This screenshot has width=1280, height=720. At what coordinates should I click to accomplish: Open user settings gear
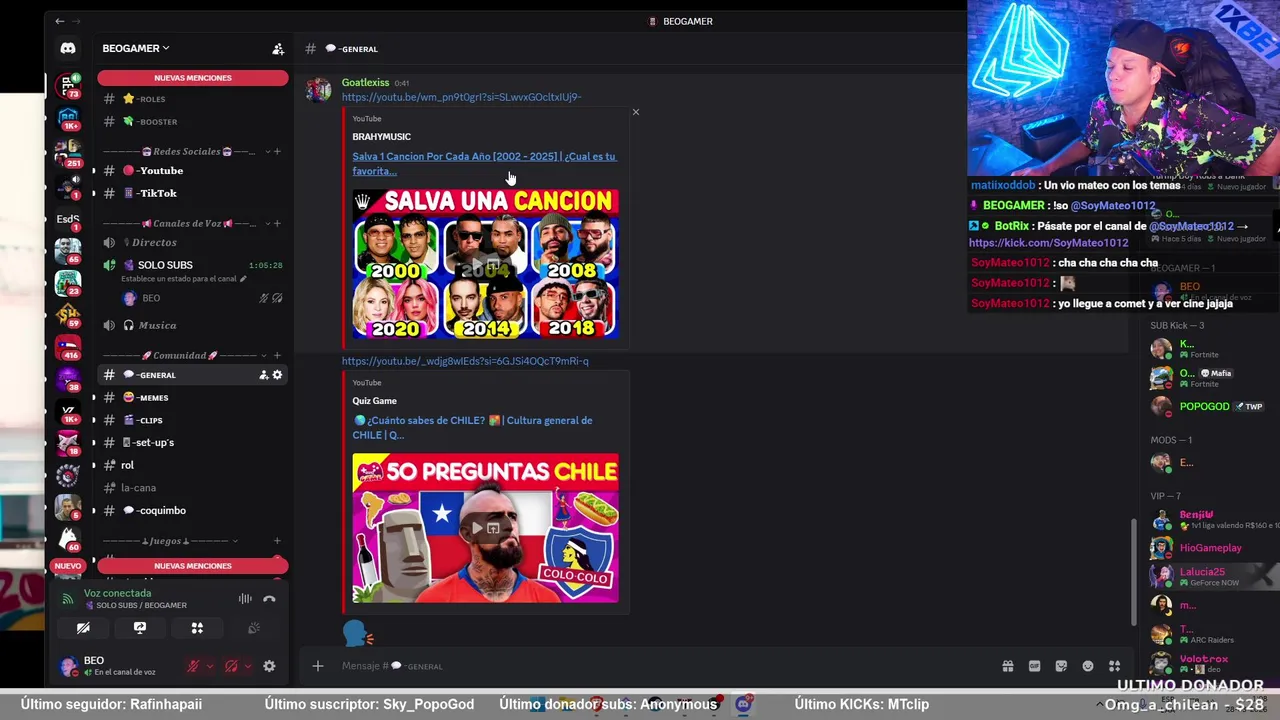tap(269, 666)
